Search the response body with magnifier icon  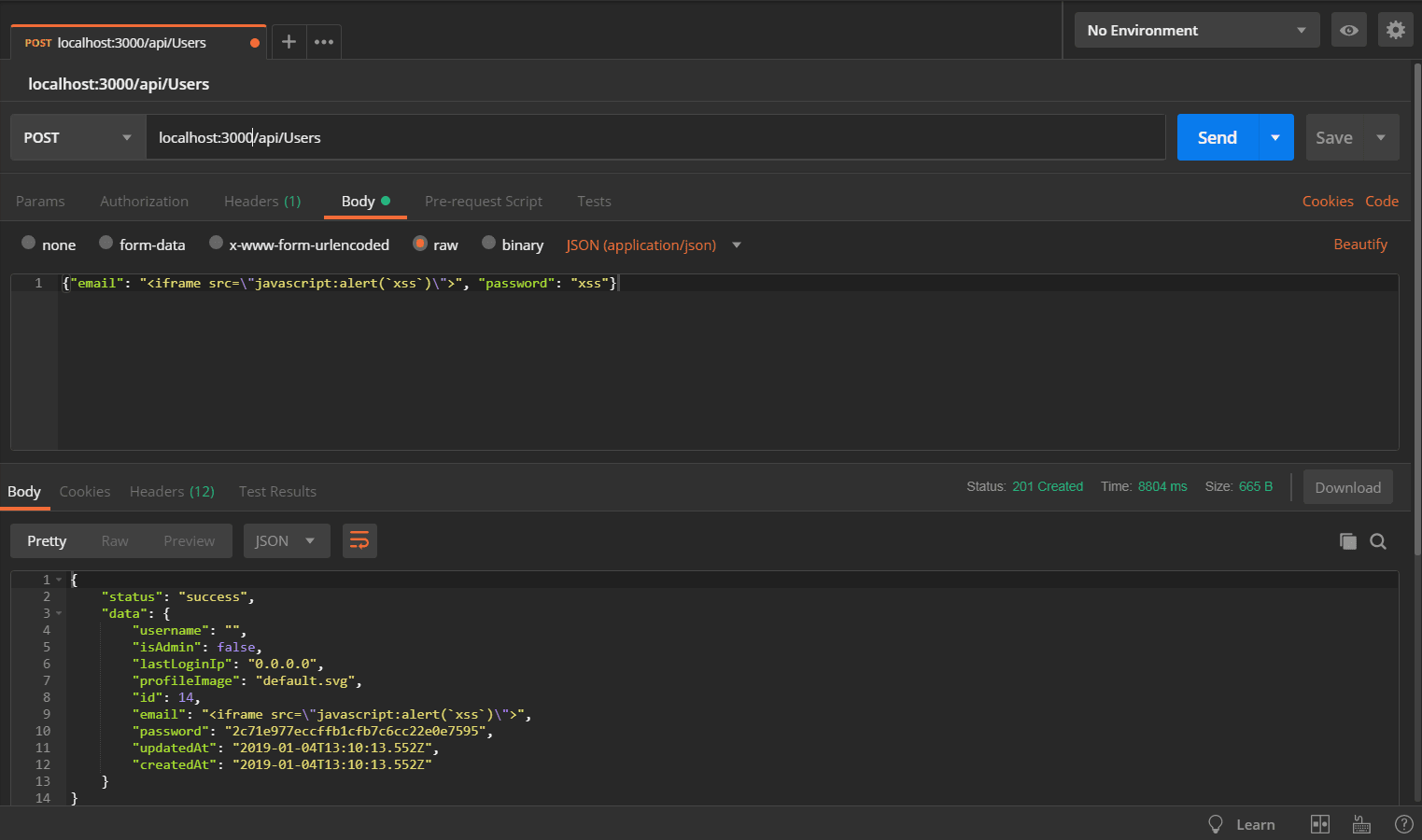click(x=1377, y=541)
